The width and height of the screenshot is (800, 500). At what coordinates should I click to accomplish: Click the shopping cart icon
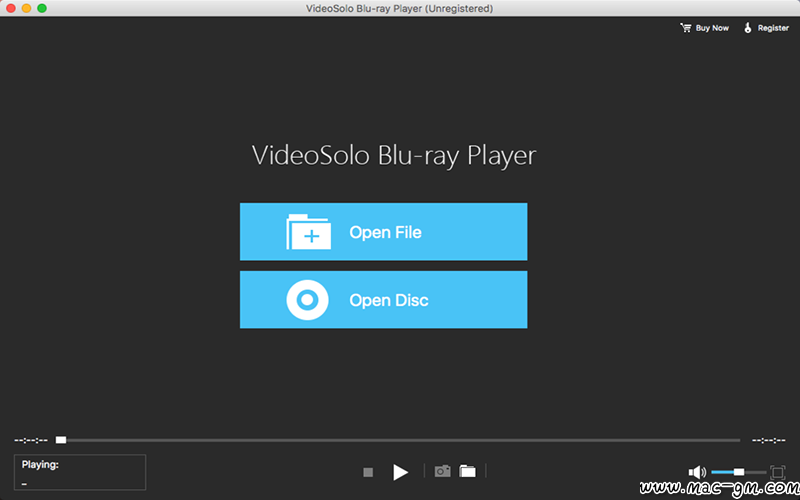pos(686,28)
